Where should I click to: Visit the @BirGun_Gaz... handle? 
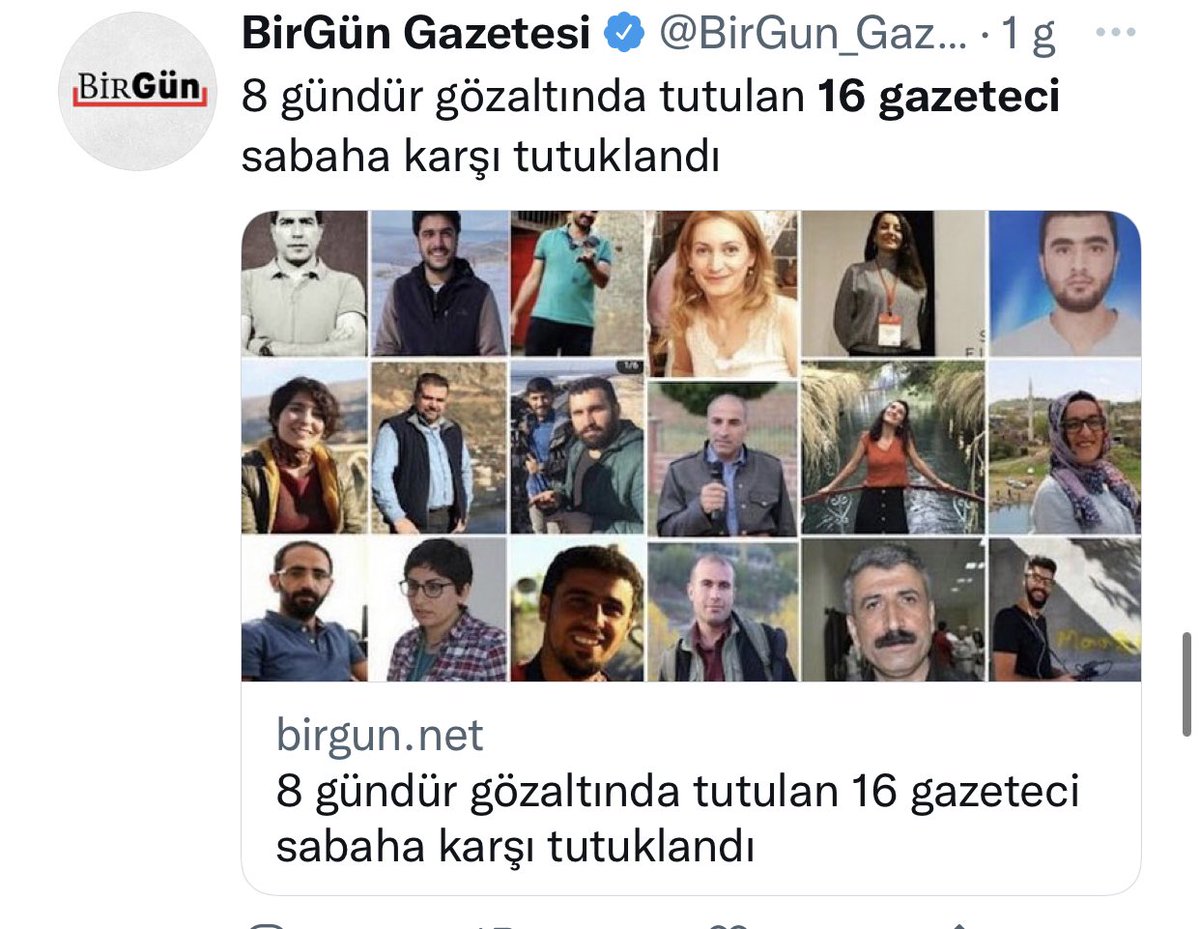811,36
